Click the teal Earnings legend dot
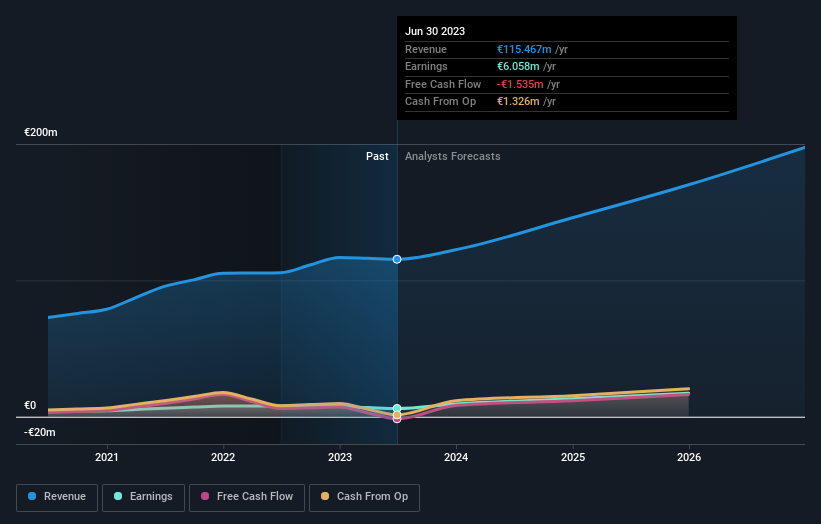 [118, 496]
